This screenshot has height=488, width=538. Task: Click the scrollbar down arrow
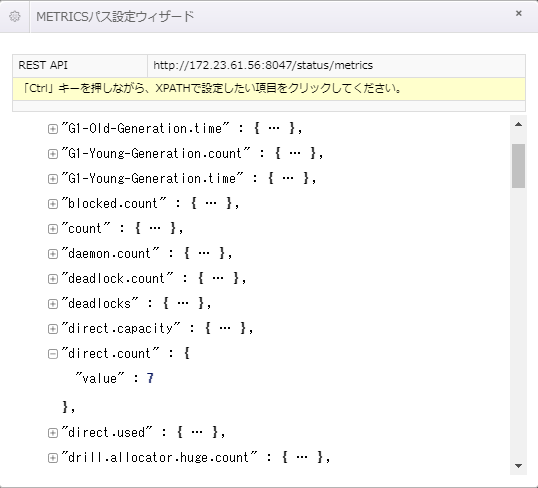(518, 466)
